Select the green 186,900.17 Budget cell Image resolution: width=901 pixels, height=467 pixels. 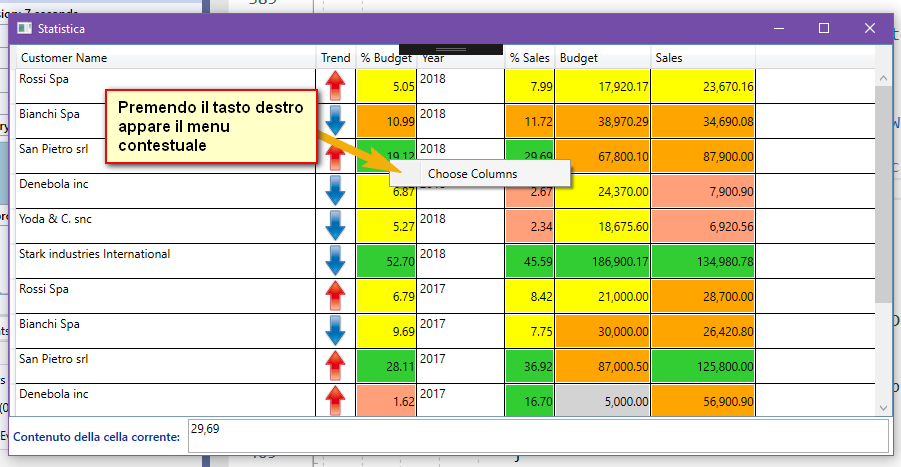click(603, 261)
